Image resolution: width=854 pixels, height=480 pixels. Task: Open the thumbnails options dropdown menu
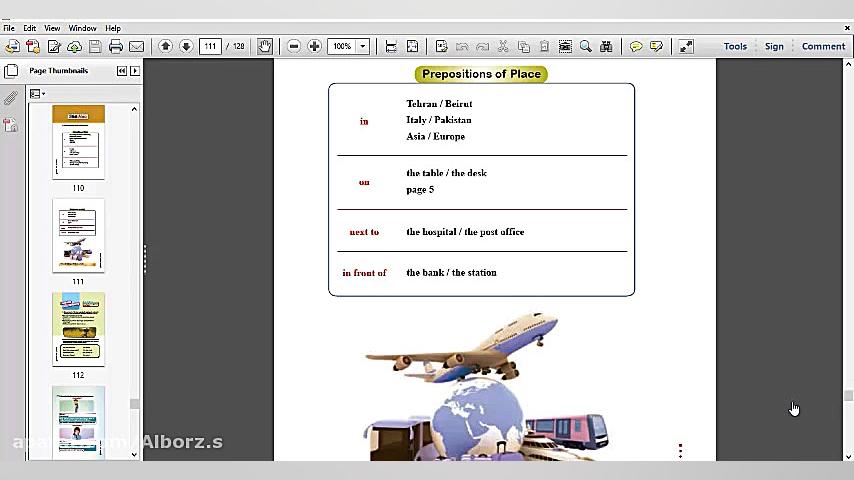click(37, 94)
